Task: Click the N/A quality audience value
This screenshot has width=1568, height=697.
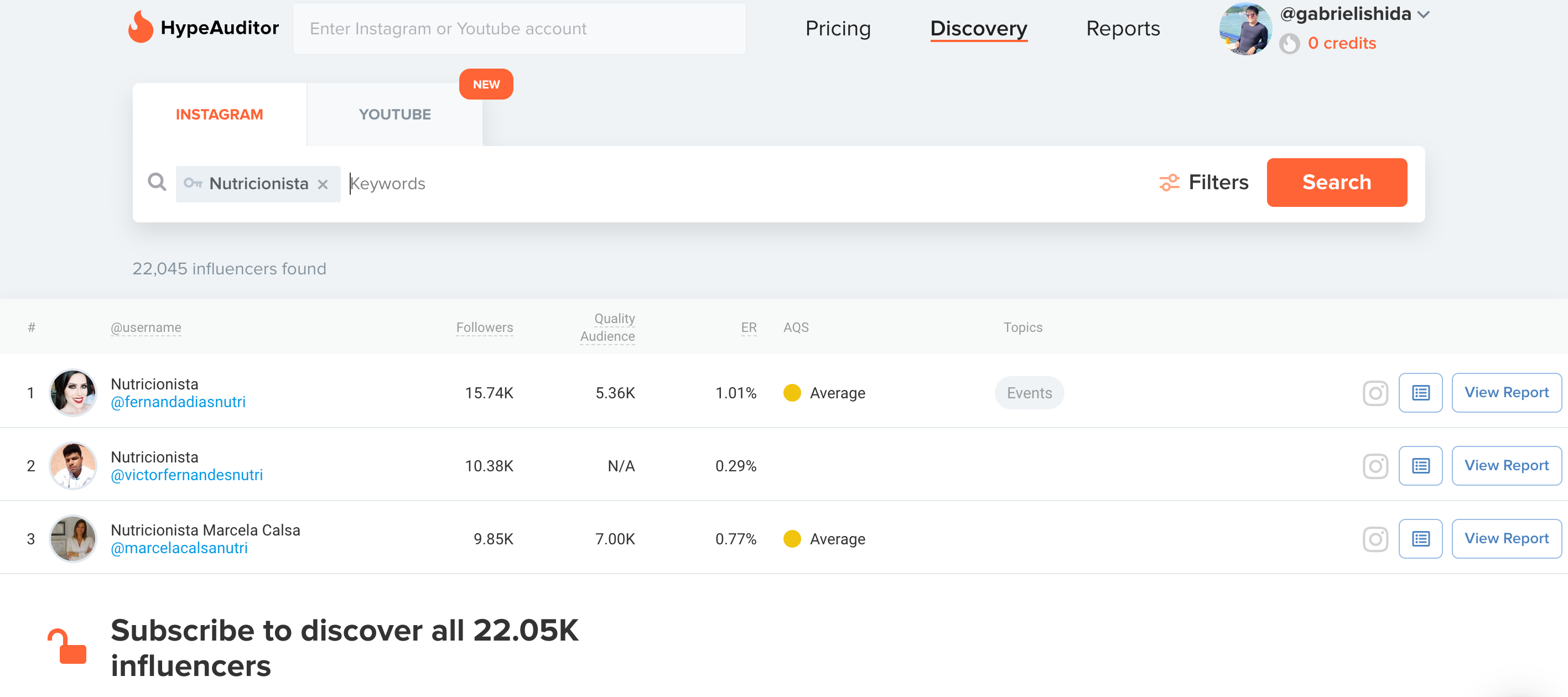Action: click(x=621, y=466)
